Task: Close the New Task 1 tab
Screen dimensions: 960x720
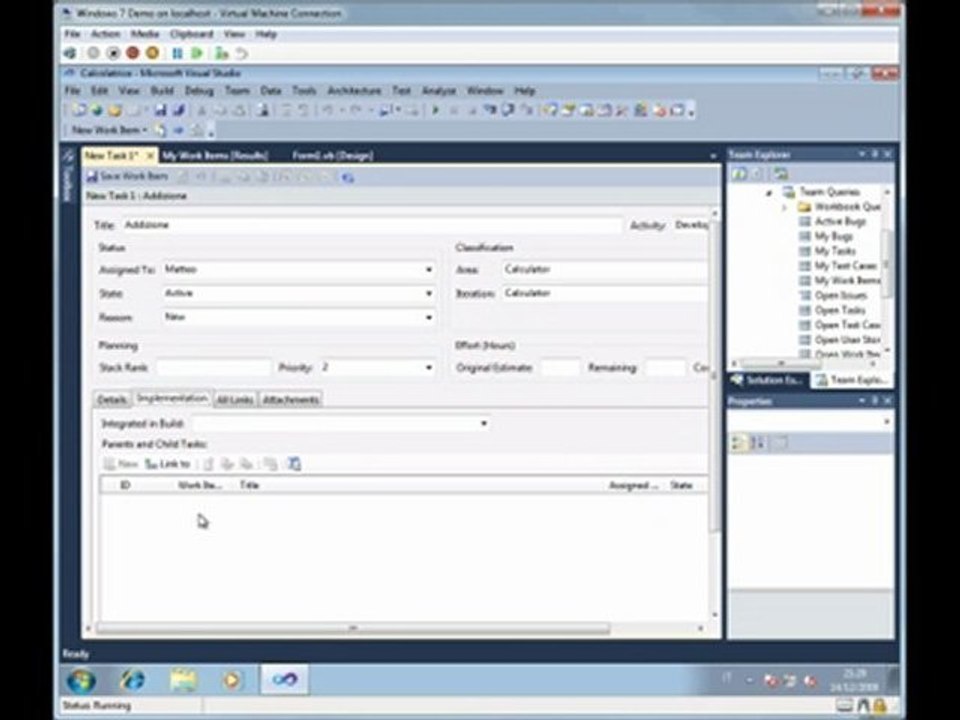Action: pyautogui.click(x=150, y=156)
